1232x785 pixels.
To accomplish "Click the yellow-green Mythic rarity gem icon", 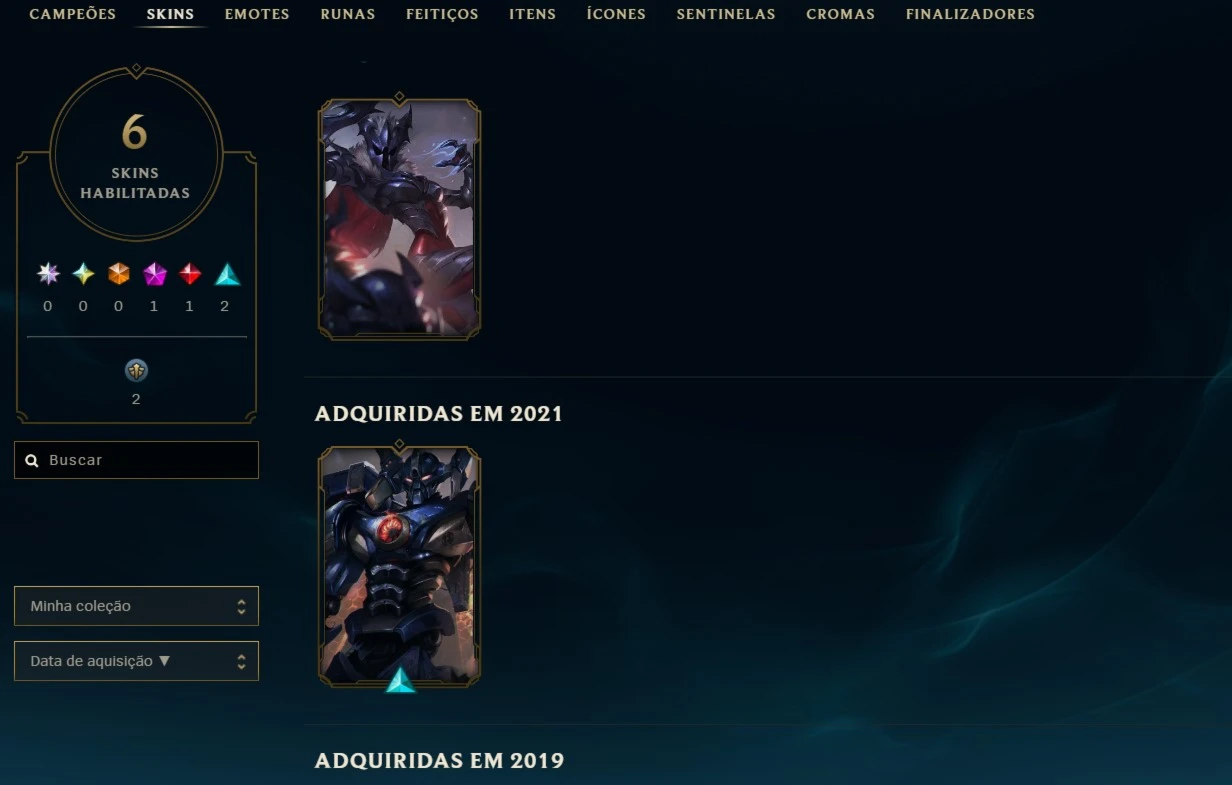I will 83,274.
